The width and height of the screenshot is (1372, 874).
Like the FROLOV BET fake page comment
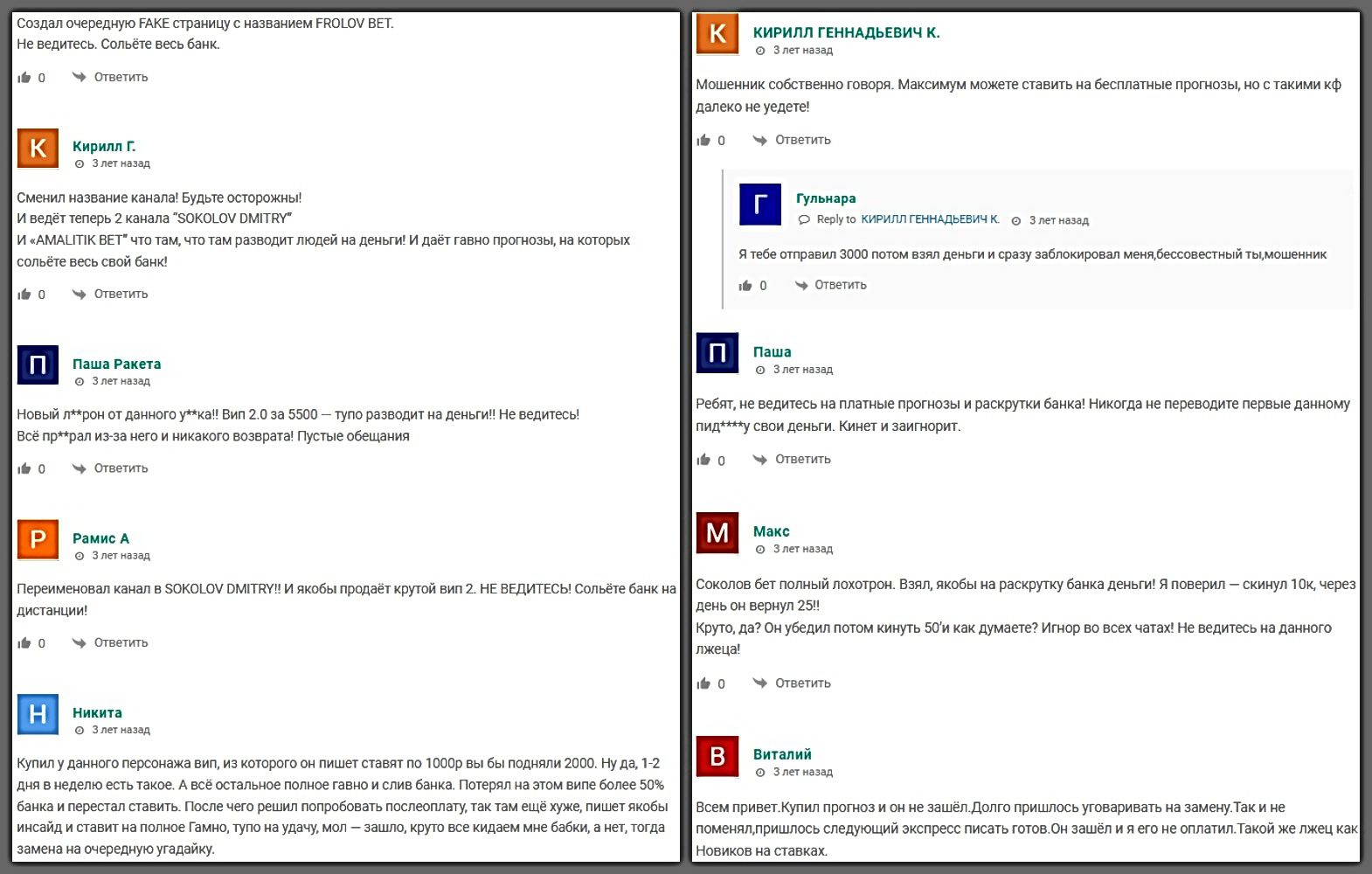[24, 78]
